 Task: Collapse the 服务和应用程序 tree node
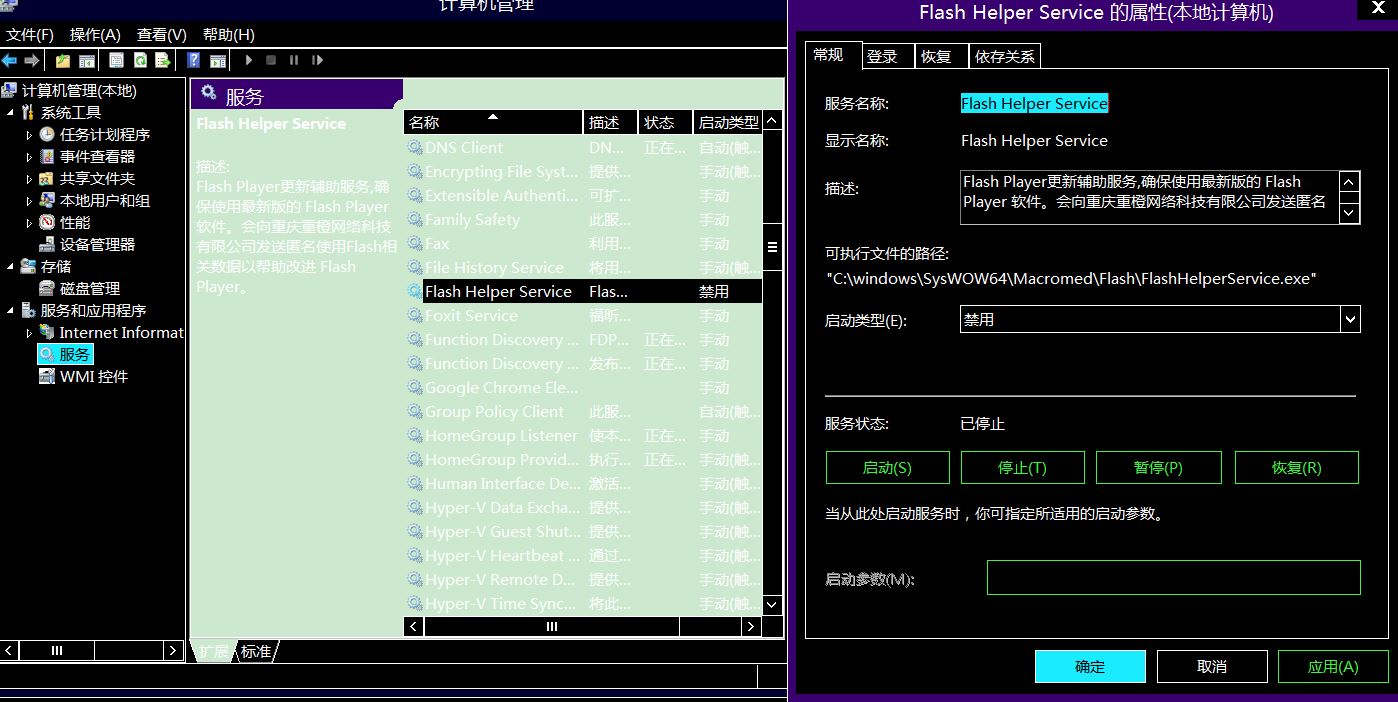pyautogui.click(x=10, y=311)
